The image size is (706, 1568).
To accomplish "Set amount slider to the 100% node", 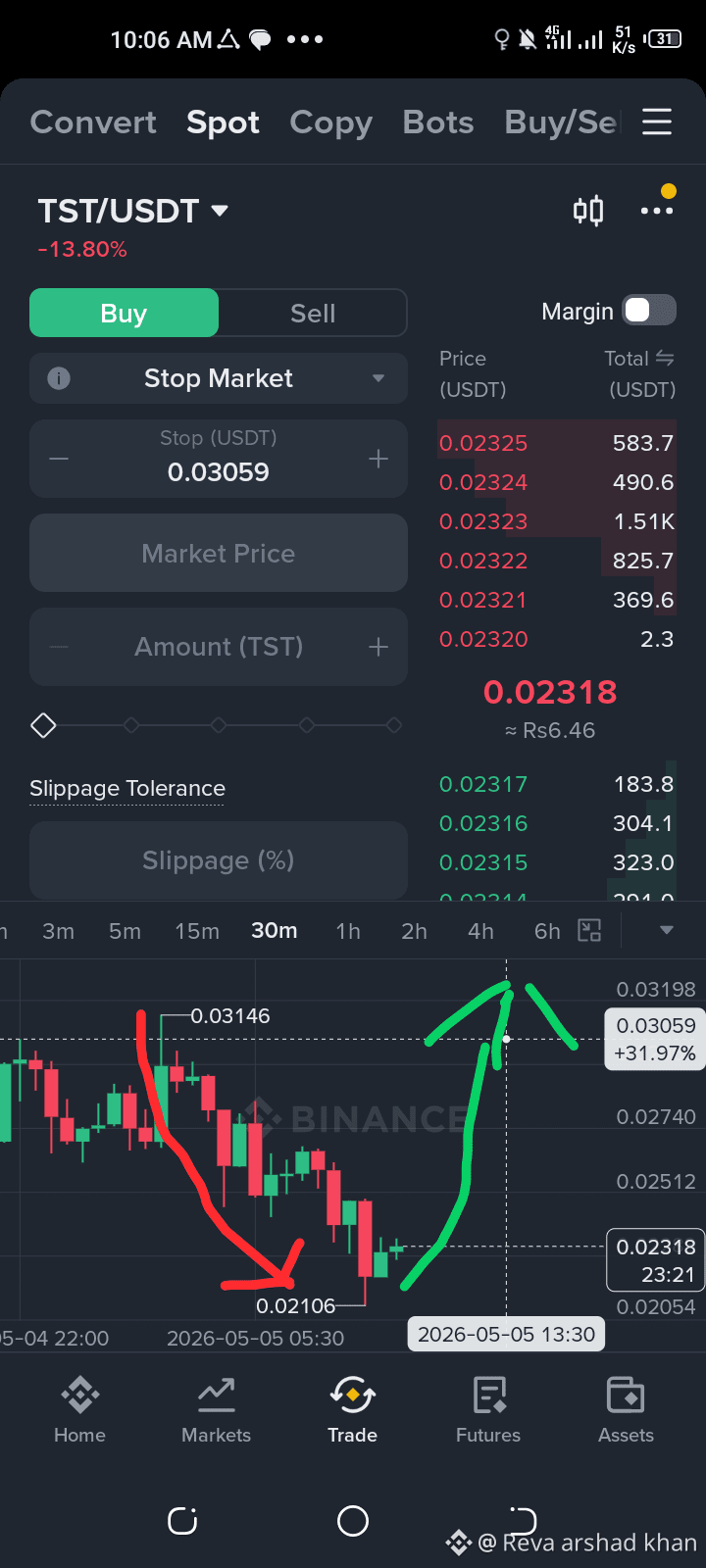I will pyautogui.click(x=393, y=725).
